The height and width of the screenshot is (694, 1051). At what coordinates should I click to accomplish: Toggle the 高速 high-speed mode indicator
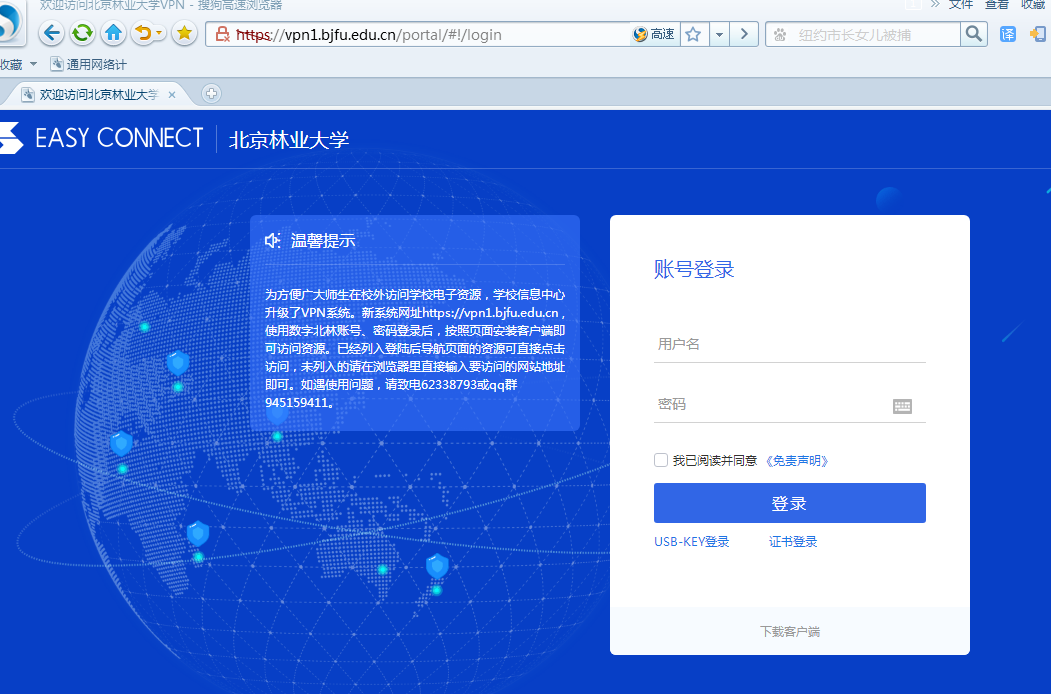(x=654, y=34)
